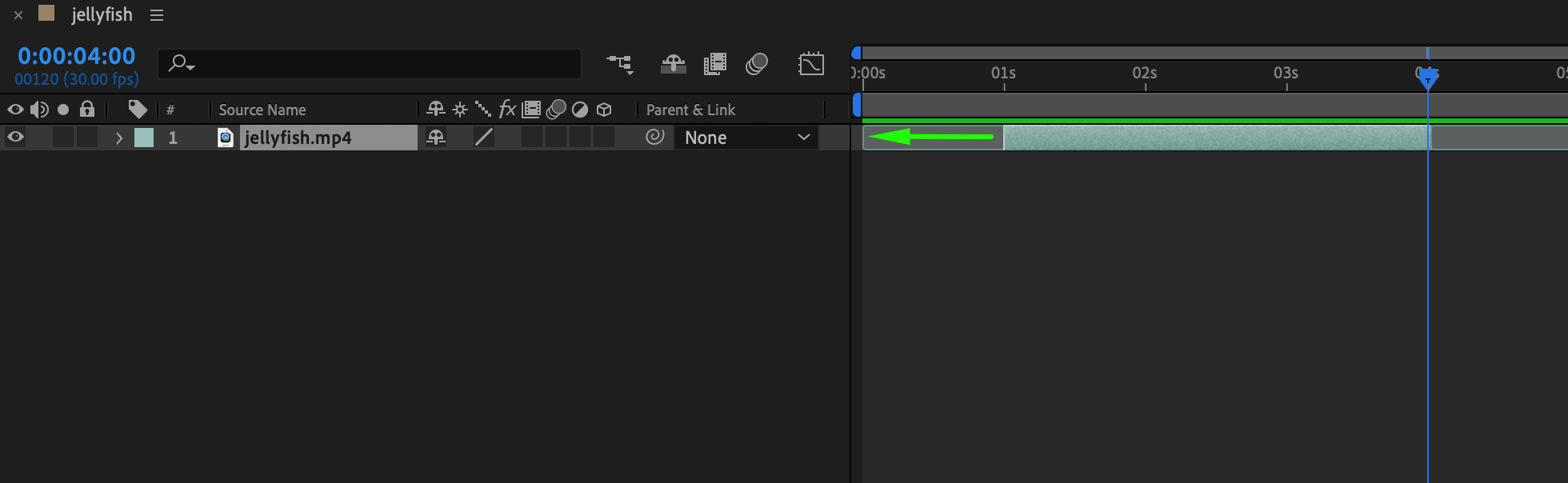Click the jellyfish.mp4 quality slash switch

(x=483, y=138)
